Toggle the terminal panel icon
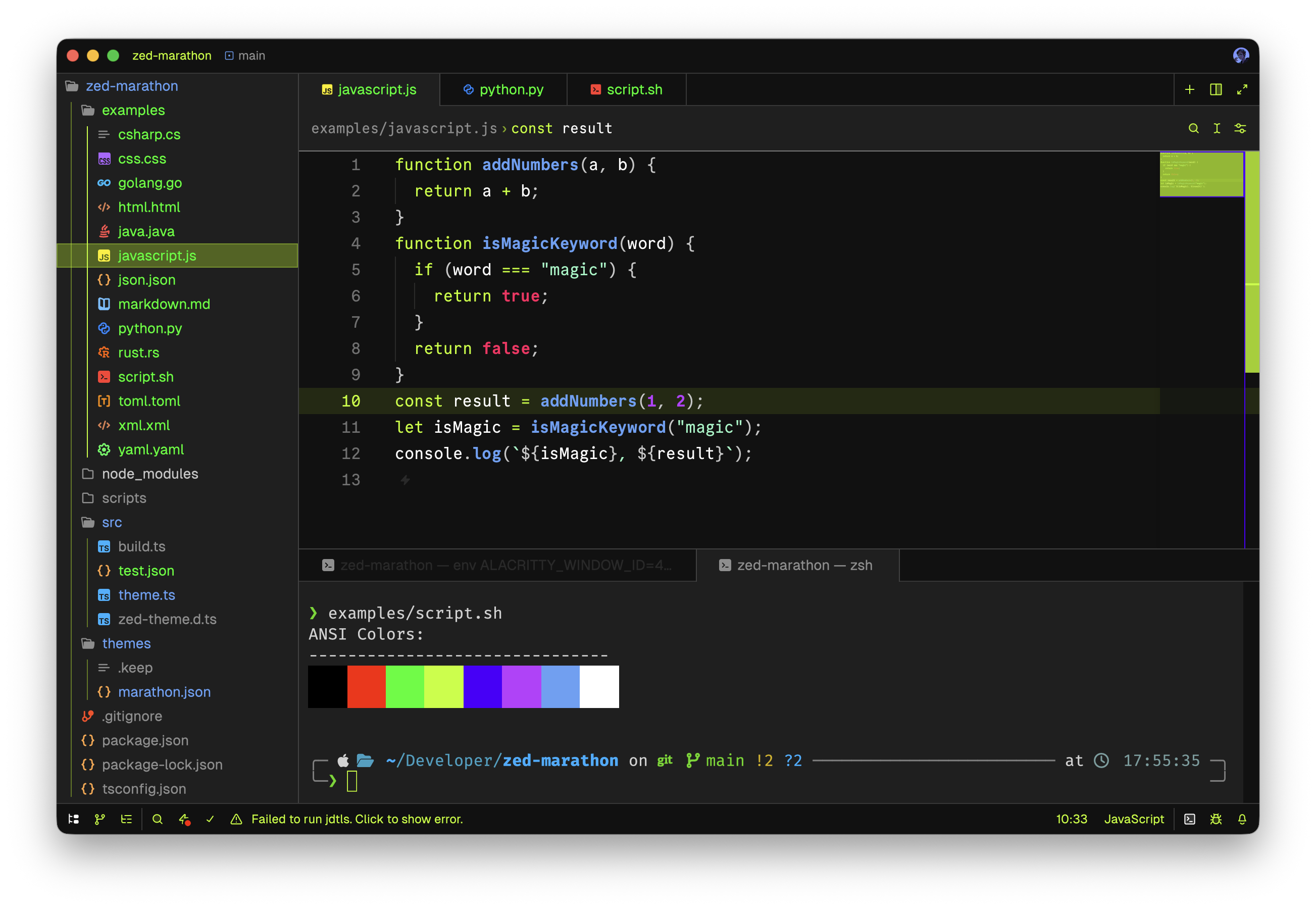The height and width of the screenshot is (909, 1316). click(1190, 819)
